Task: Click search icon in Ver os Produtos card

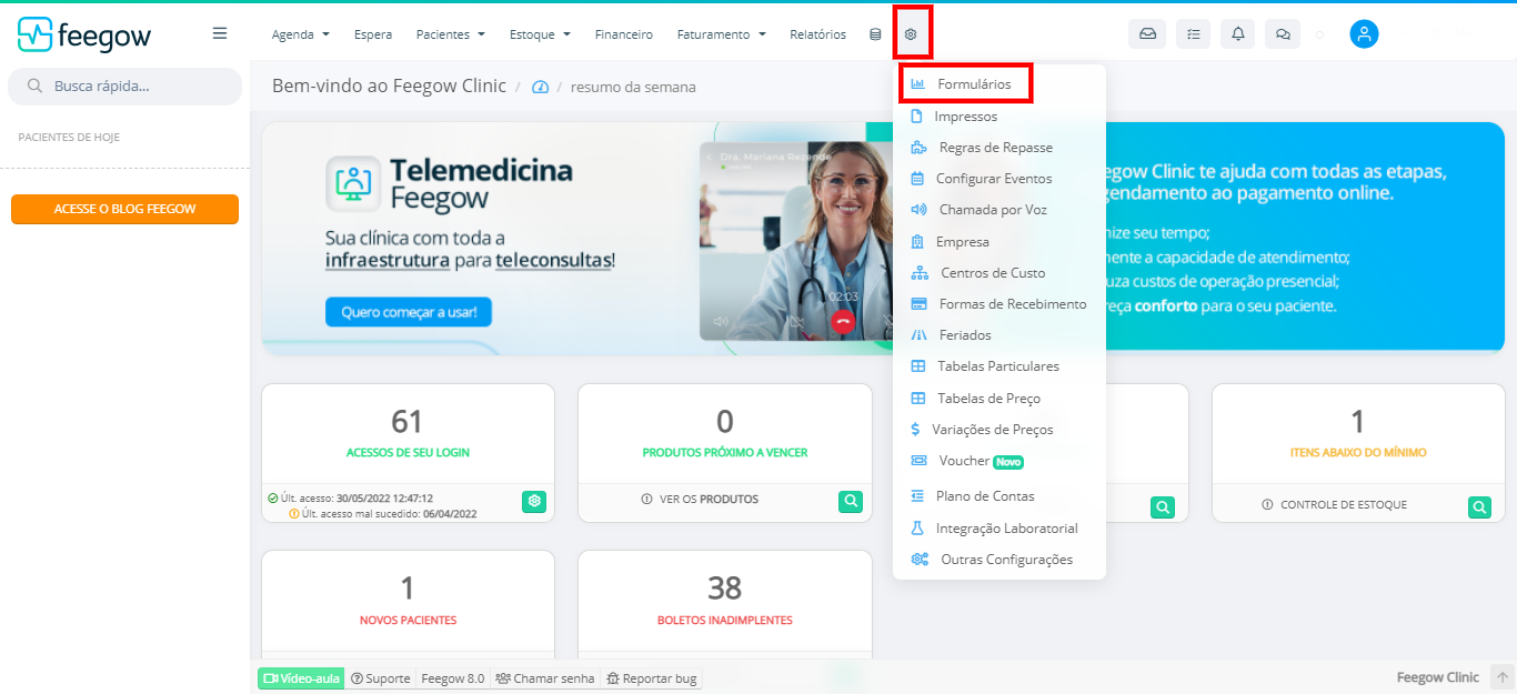Action: [x=851, y=501]
